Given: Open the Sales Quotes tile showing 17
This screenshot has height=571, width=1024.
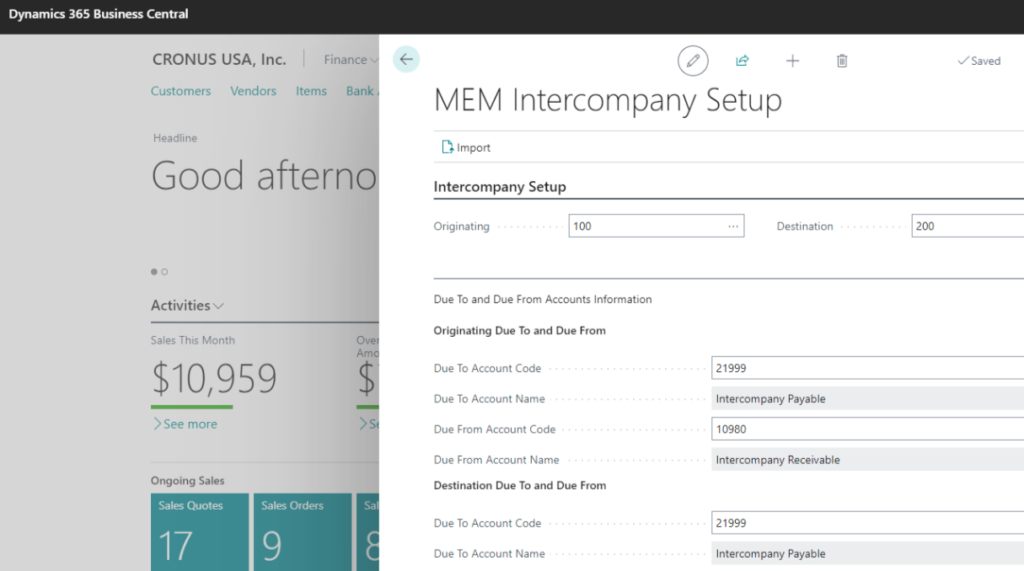Looking at the screenshot, I should pos(200,532).
